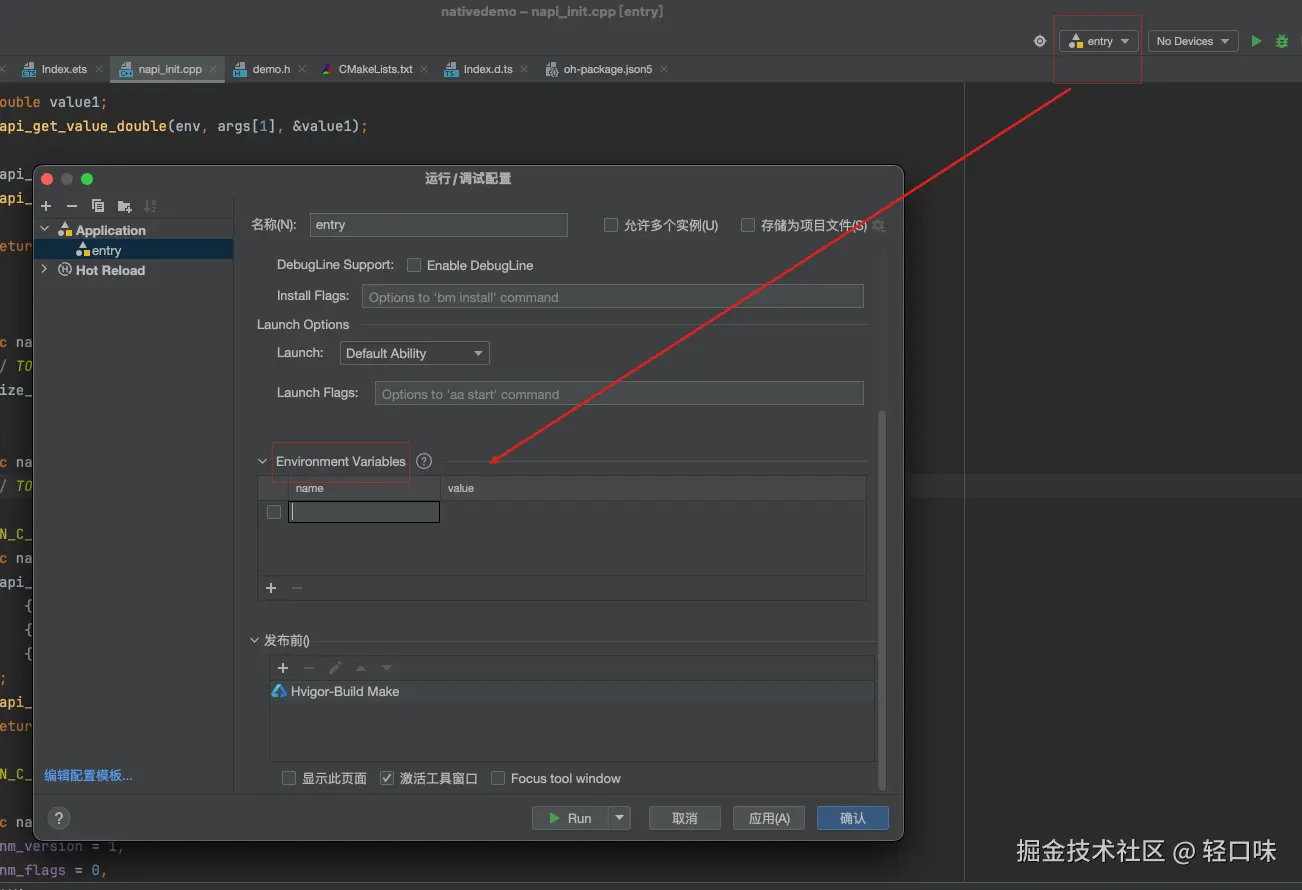Viewport: 1302px width, 890px height.
Task: Open the Launch Default Ability dropdown
Action: tap(415, 353)
